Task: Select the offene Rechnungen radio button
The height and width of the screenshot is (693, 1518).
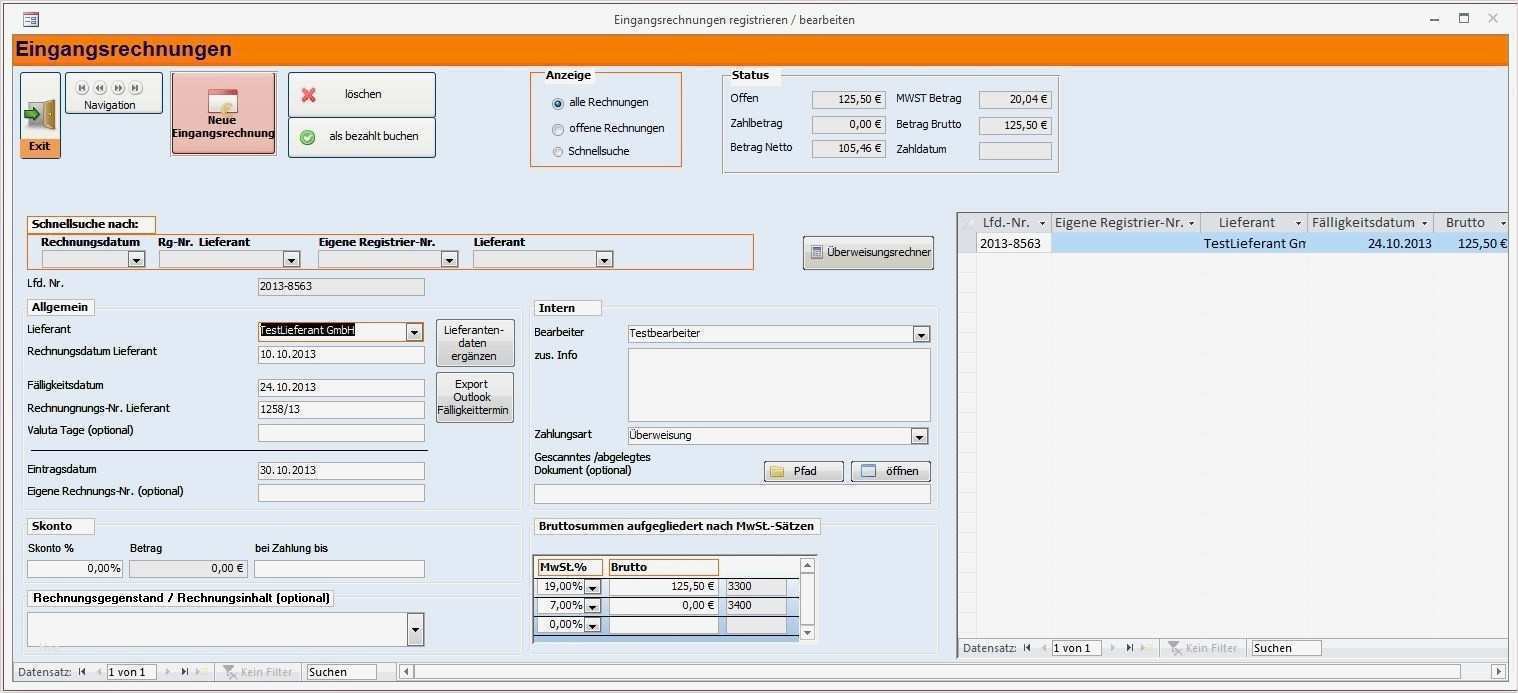Action: tap(559, 127)
